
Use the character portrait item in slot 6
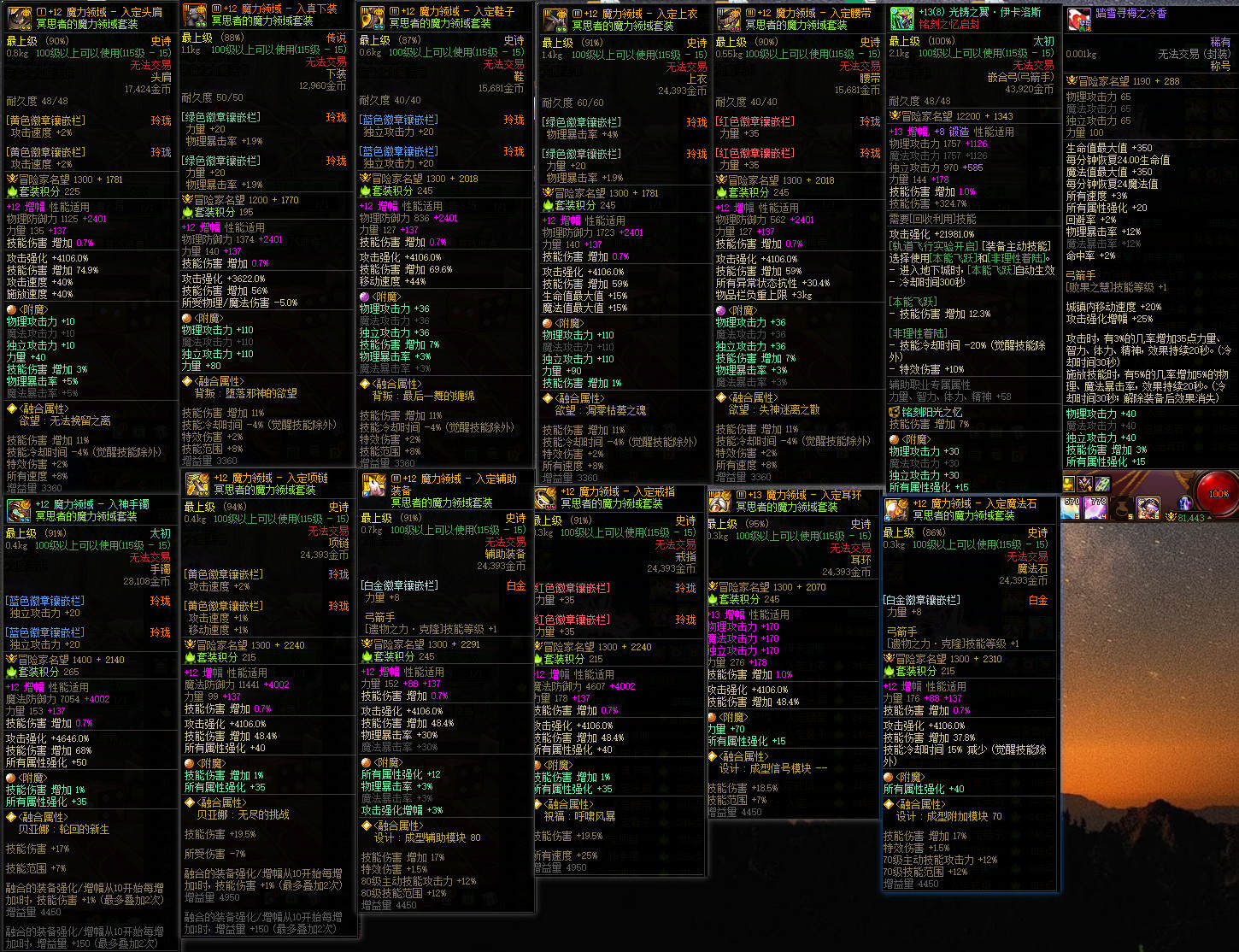[1148, 508]
